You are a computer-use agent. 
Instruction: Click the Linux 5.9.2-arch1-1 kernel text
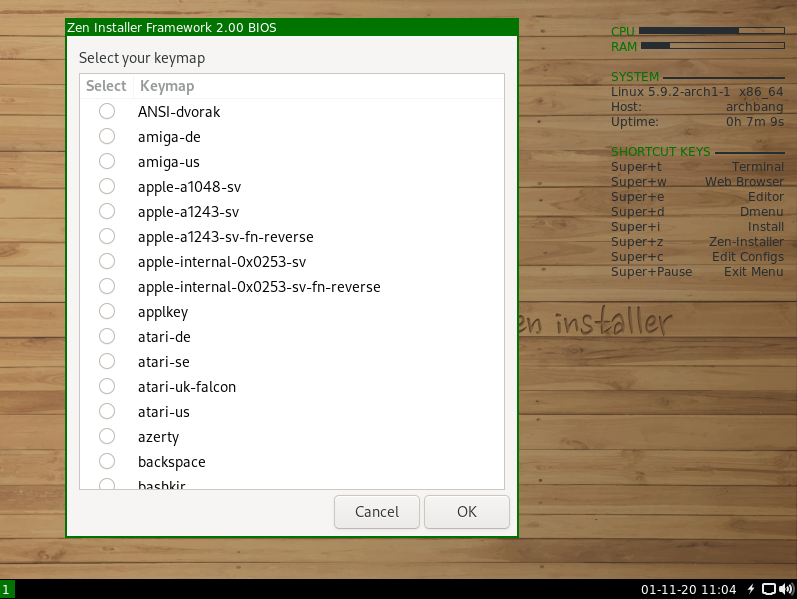pyautogui.click(x=670, y=92)
